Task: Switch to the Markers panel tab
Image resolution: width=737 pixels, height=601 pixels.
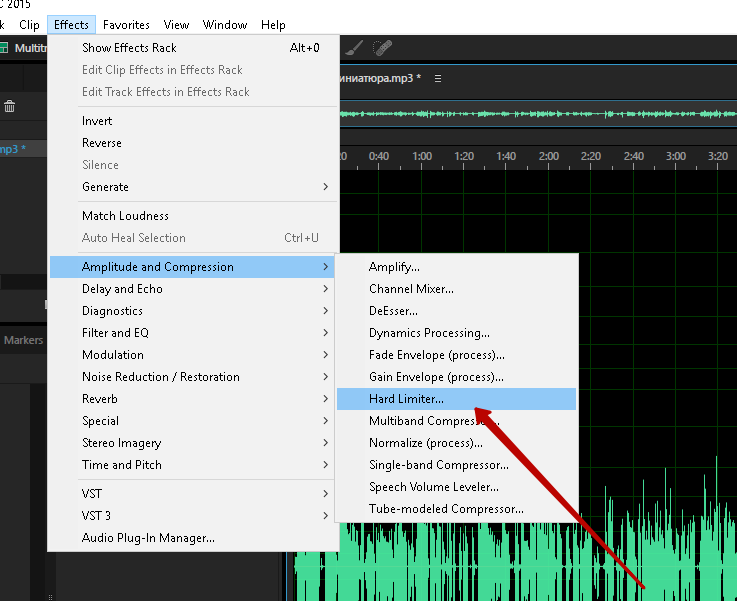Action: pos(24,340)
